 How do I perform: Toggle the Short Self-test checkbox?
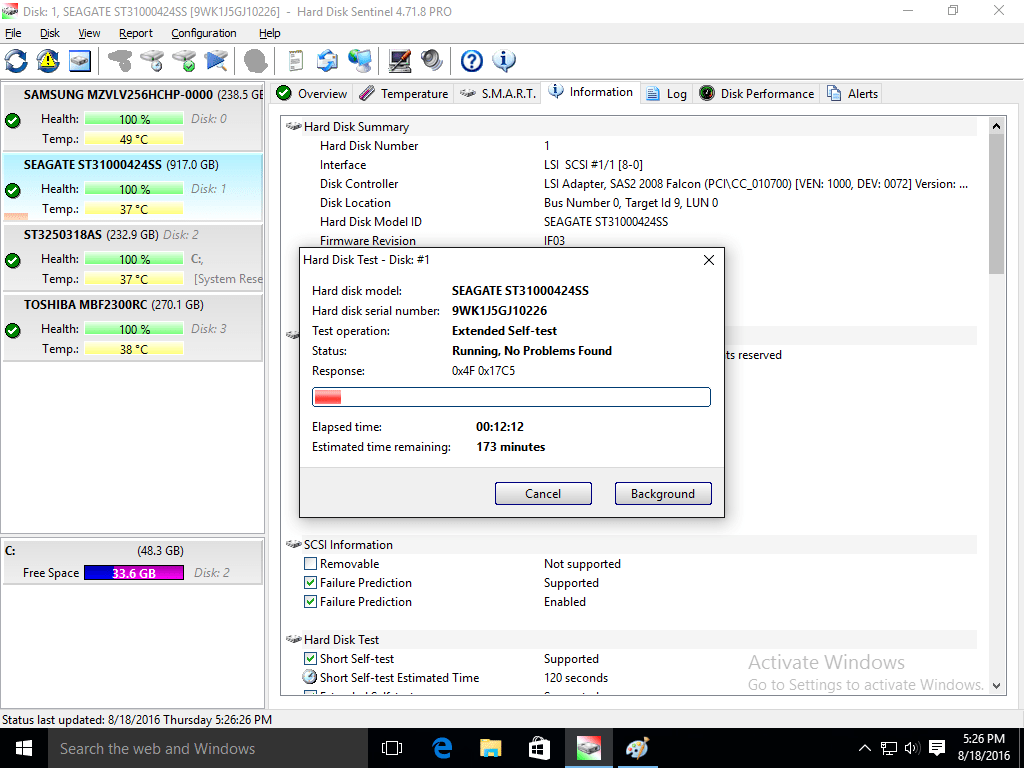click(x=311, y=658)
